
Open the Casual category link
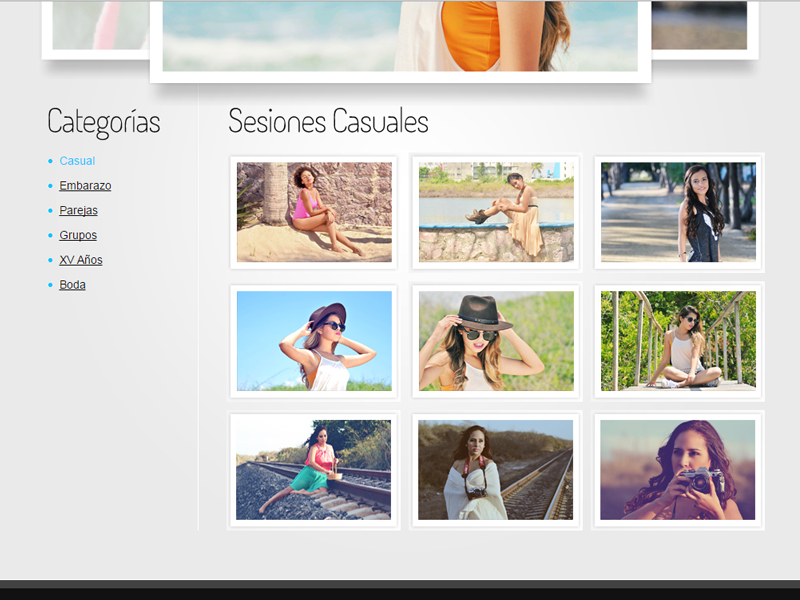[x=77, y=161]
